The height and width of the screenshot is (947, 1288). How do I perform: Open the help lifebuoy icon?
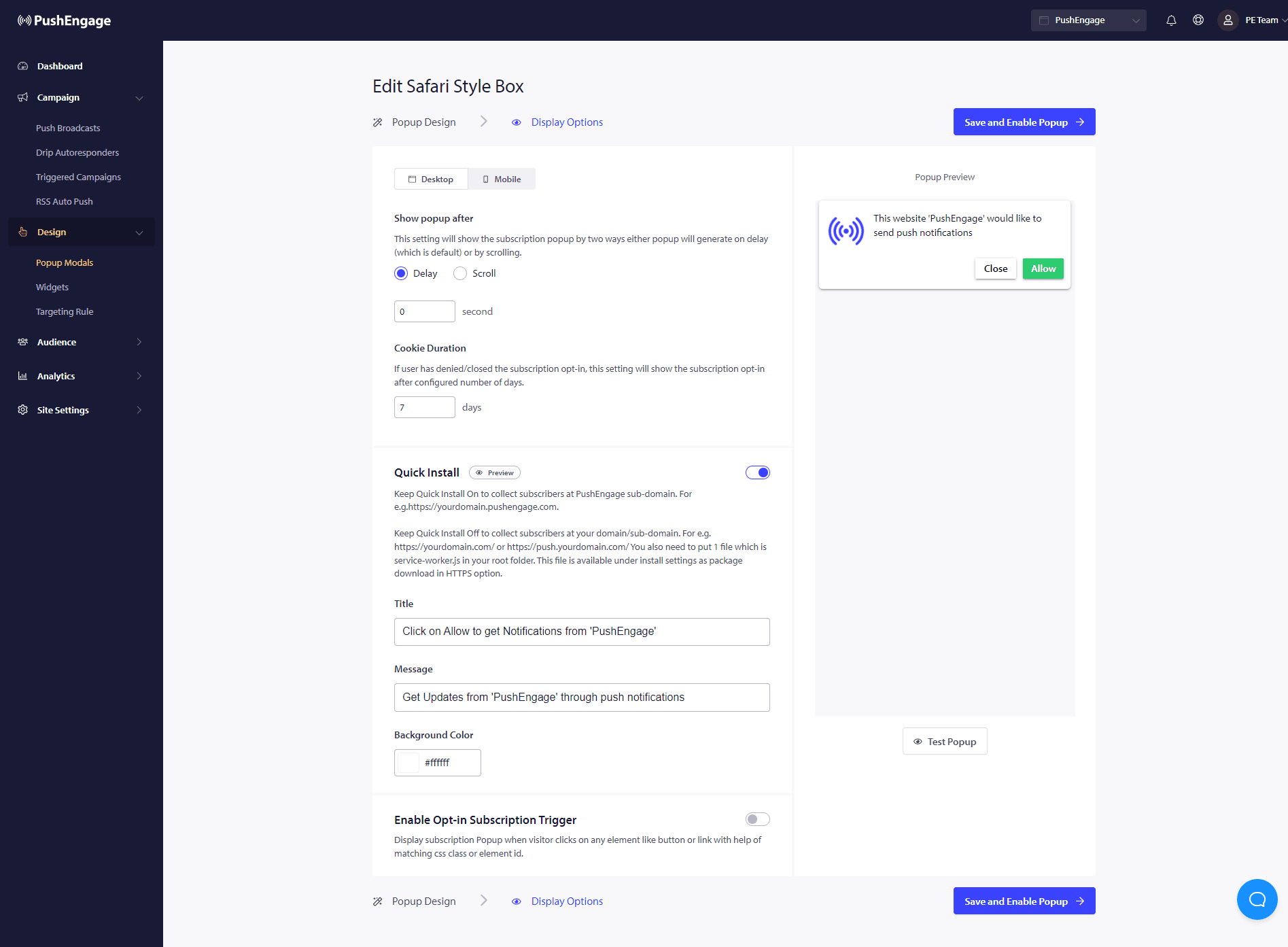point(1198,20)
